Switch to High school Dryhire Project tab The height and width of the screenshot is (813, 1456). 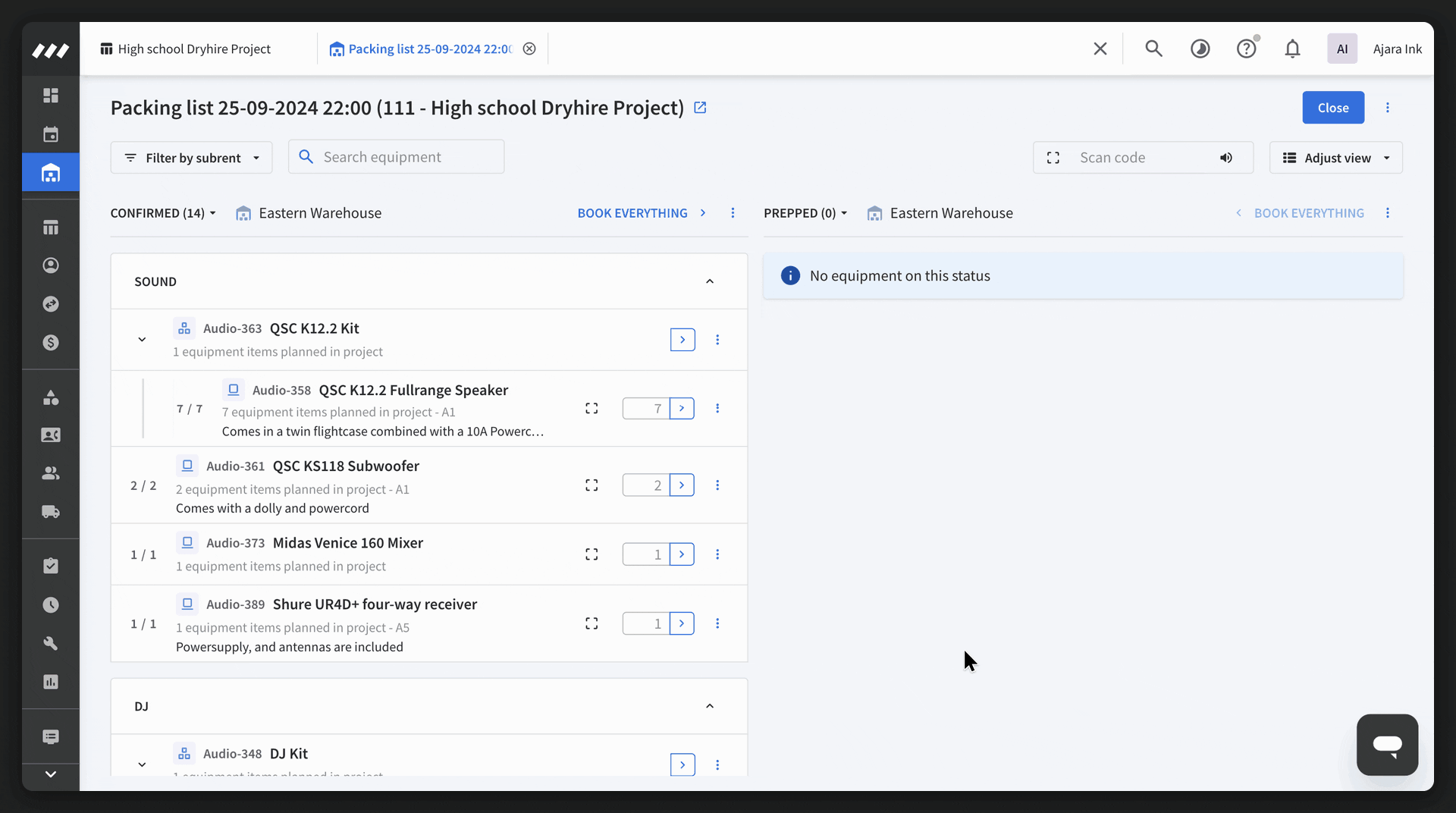click(186, 49)
